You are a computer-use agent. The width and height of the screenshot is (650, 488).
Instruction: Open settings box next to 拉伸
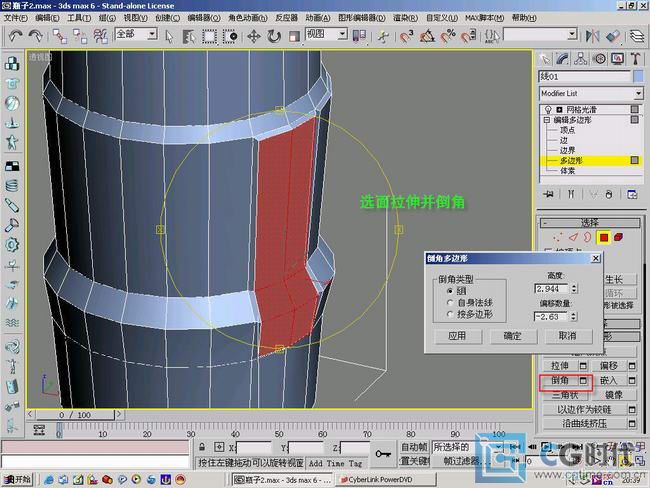pyautogui.click(x=583, y=366)
